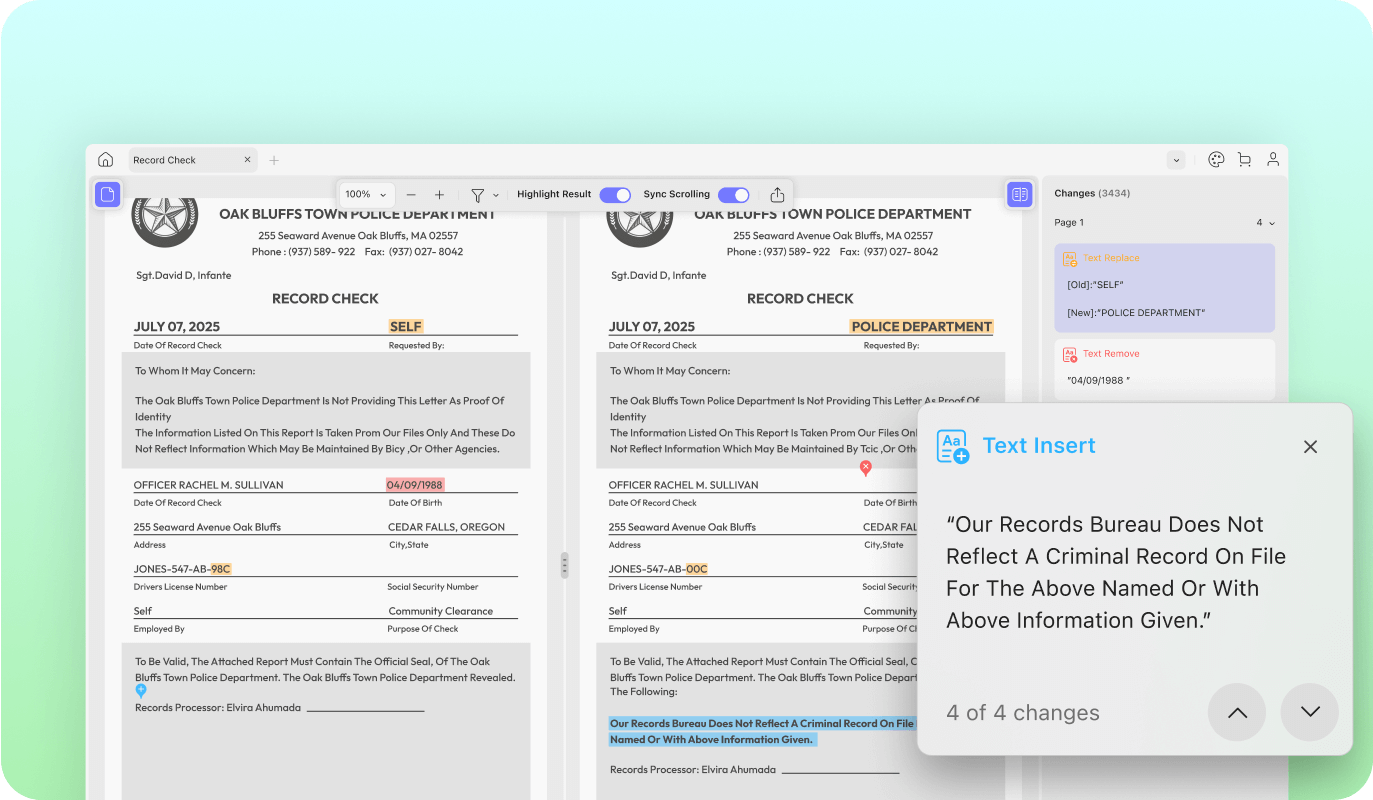Open the user account icon

click(x=1273, y=160)
